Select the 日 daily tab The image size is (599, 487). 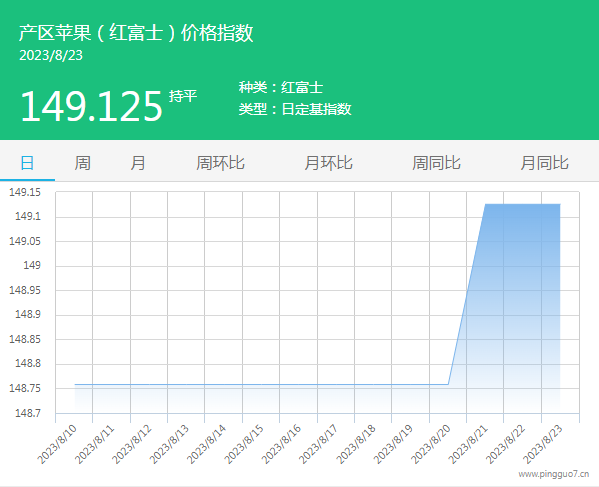pos(27,163)
